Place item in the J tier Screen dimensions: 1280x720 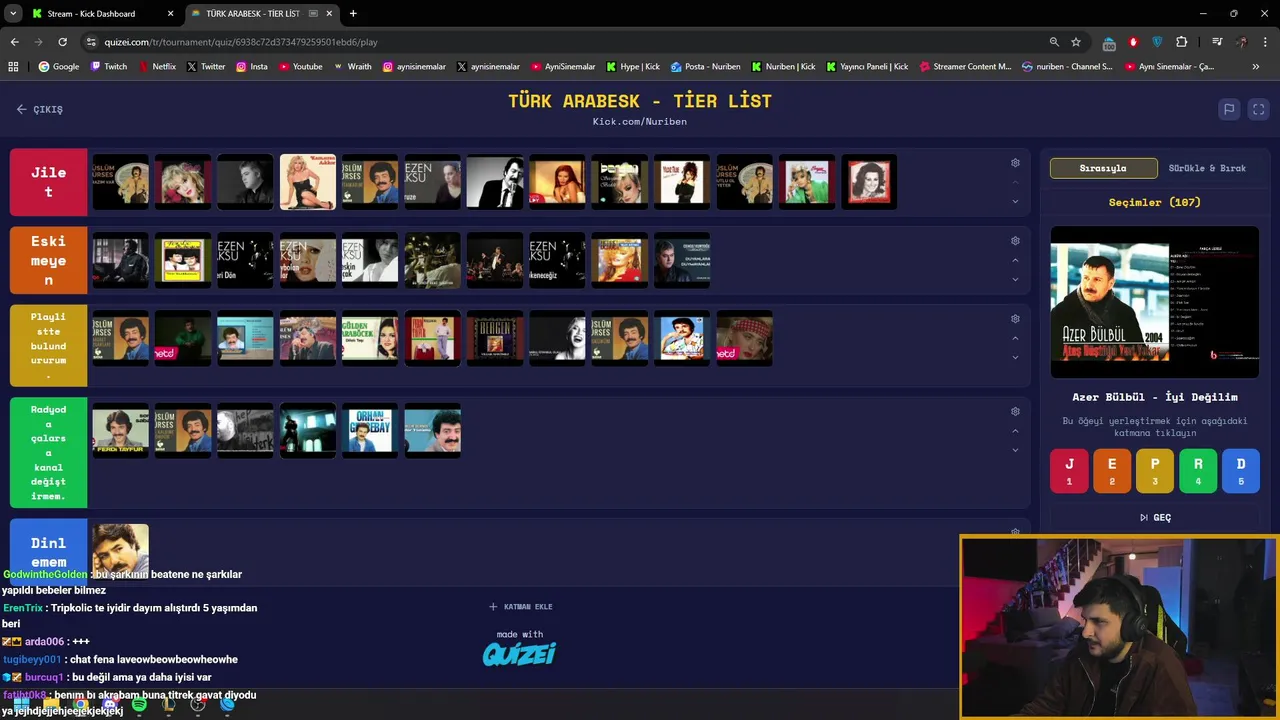(1069, 472)
